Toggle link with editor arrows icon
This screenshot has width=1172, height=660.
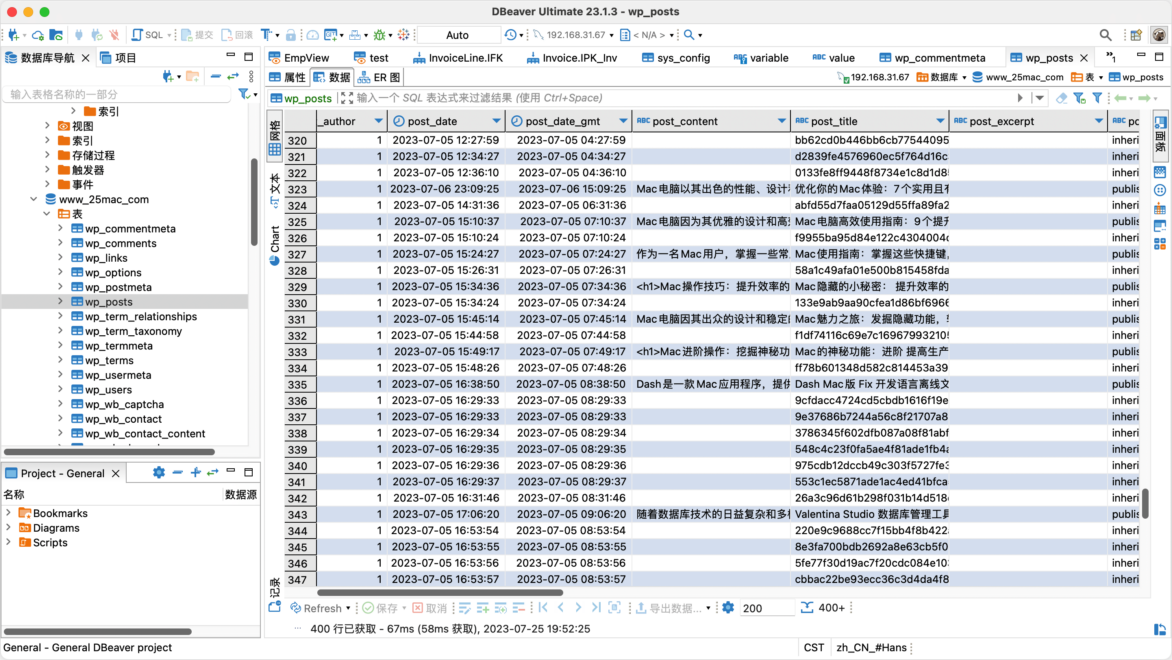pyautogui.click(x=233, y=76)
